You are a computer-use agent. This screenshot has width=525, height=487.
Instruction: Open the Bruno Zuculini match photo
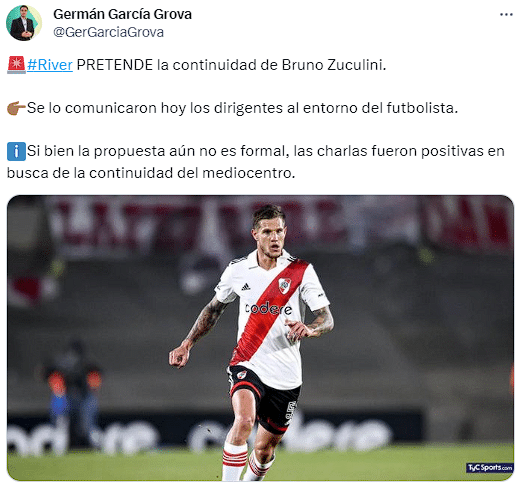click(260, 338)
